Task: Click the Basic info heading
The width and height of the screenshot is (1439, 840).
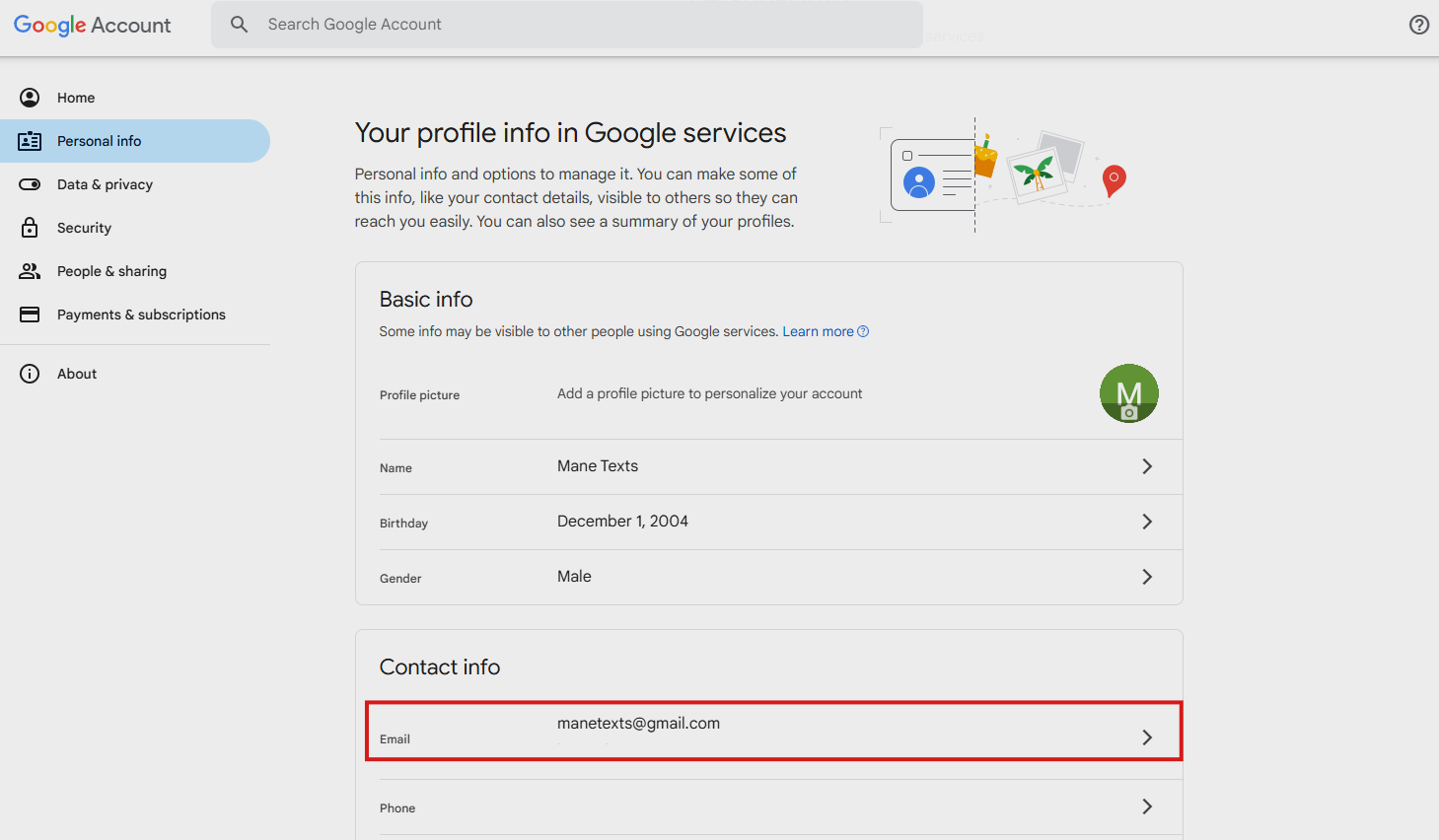Action: pyautogui.click(x=426, y=299)
